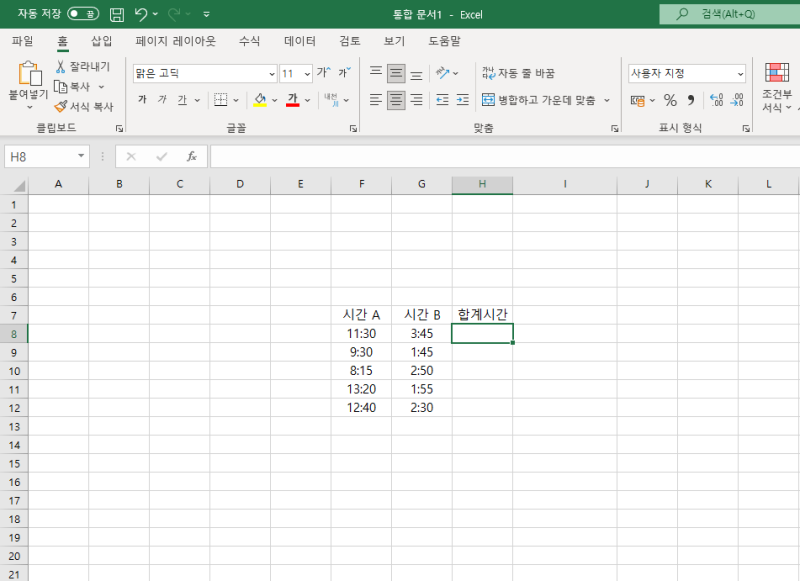Open the 페이지 레이아웃 tab
Viewport: 800px width, 581px height.
(176, 41)
